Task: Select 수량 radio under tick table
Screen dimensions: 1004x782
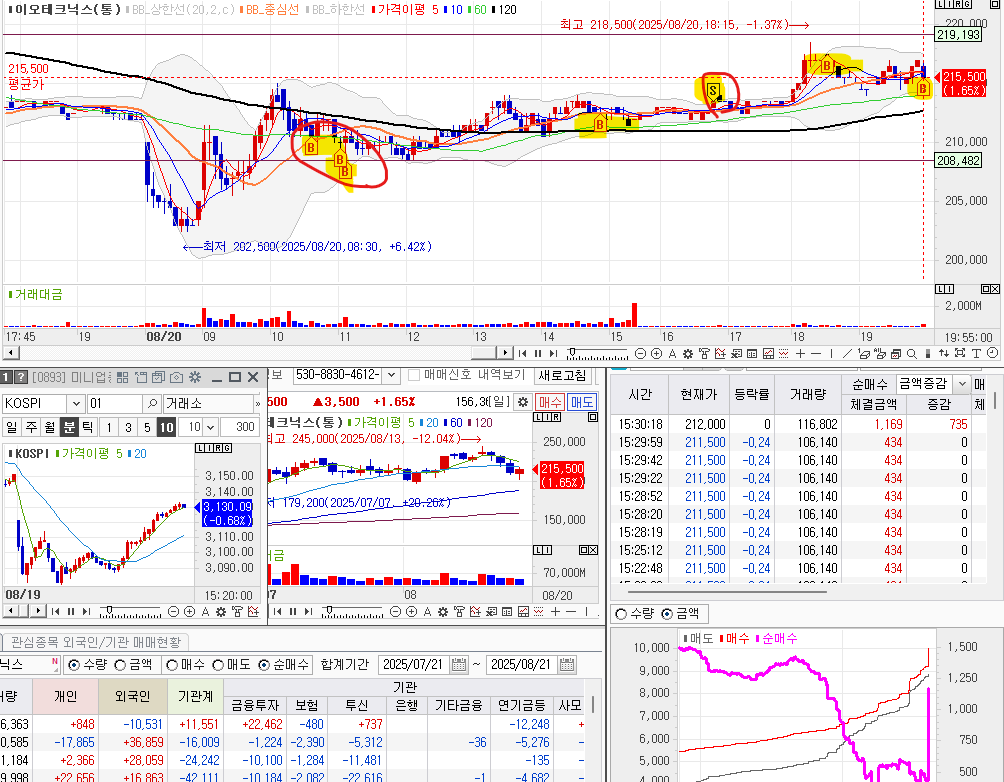Action: [620, 614]
